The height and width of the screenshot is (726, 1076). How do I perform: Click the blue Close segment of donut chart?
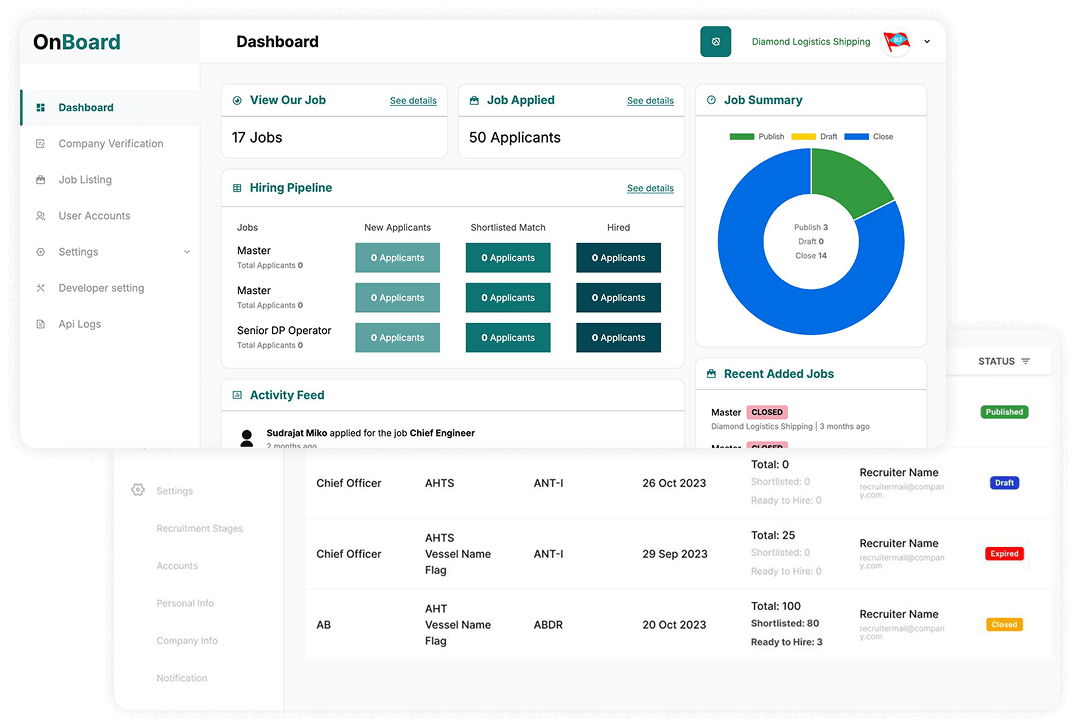760,290
